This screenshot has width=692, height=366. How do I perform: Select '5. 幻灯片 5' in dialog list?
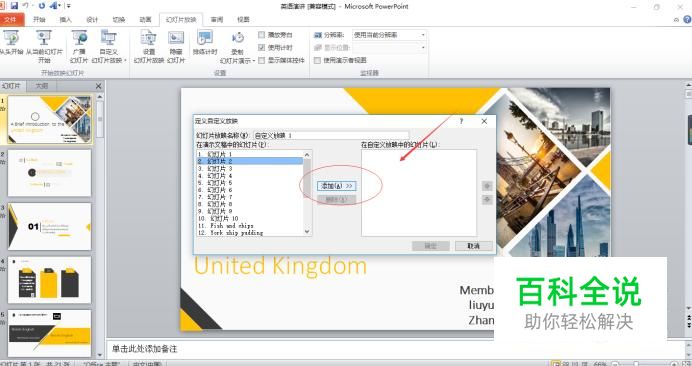(x=250, y=182)
